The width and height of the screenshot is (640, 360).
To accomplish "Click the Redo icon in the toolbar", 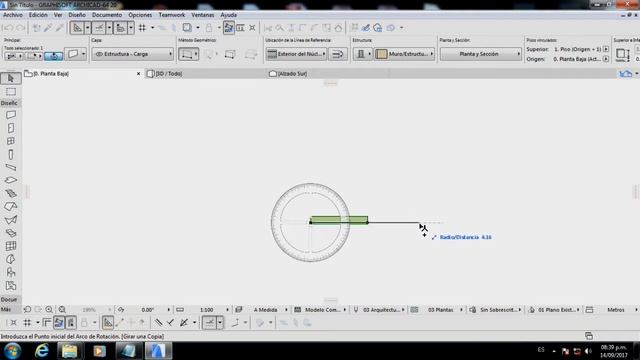I will 20,28.
